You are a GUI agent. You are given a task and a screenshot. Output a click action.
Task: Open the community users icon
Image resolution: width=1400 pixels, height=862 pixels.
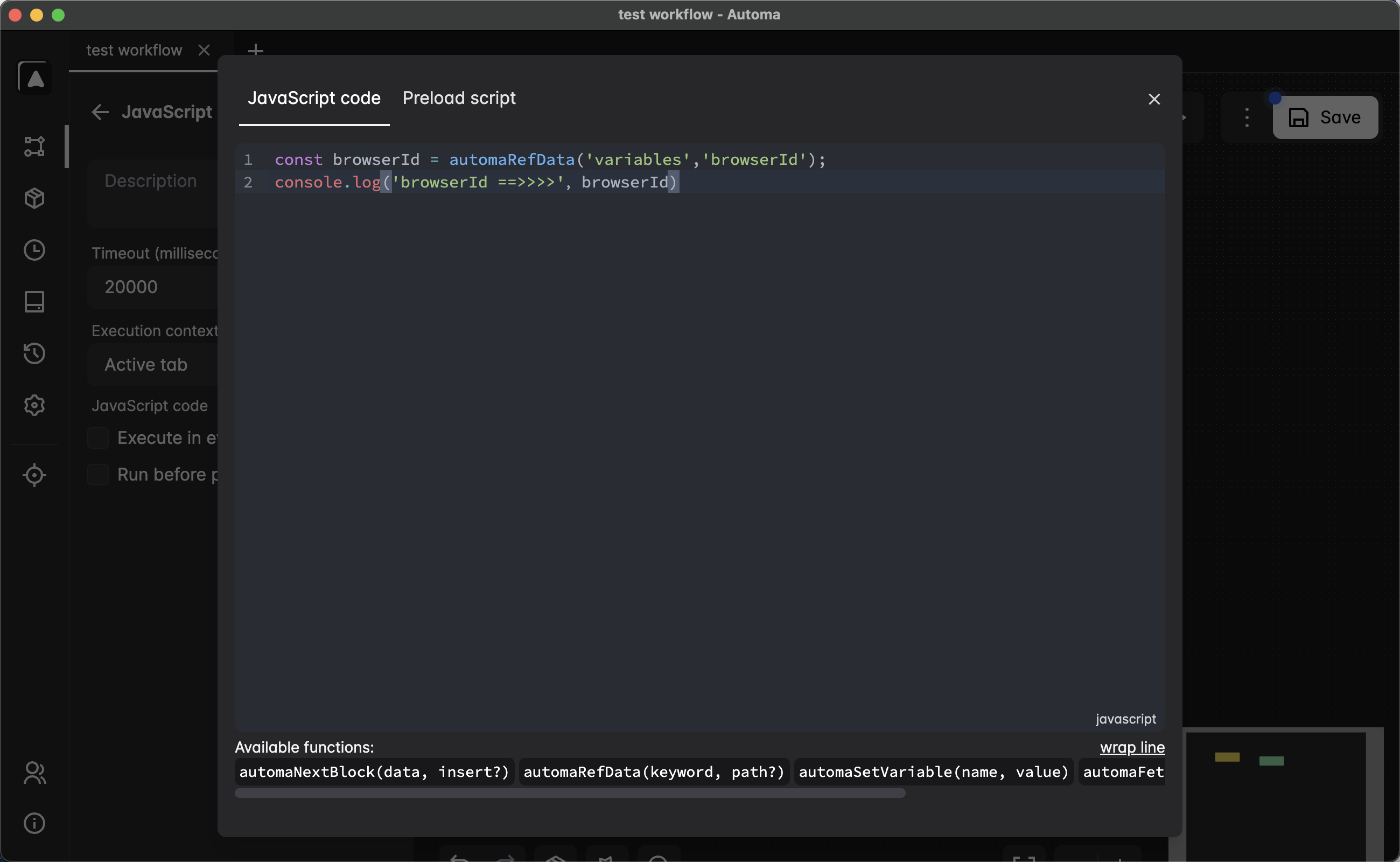[35, 773]
